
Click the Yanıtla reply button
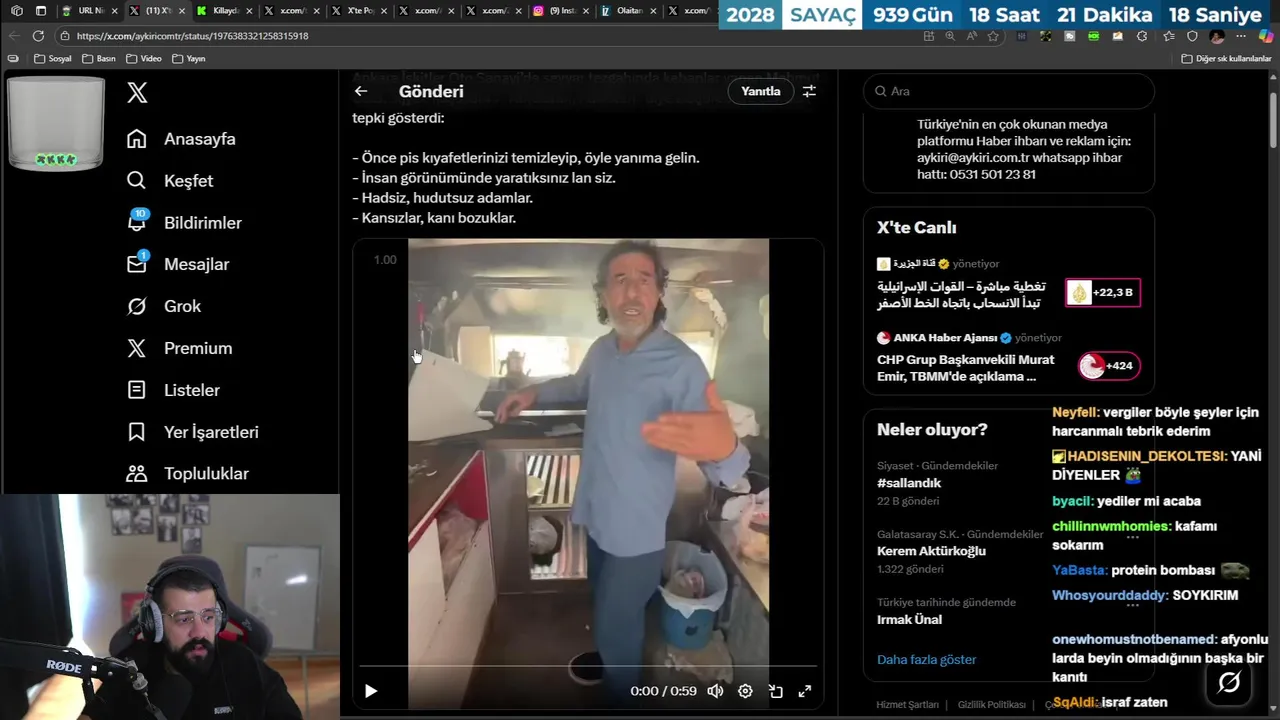click(760, 91)
